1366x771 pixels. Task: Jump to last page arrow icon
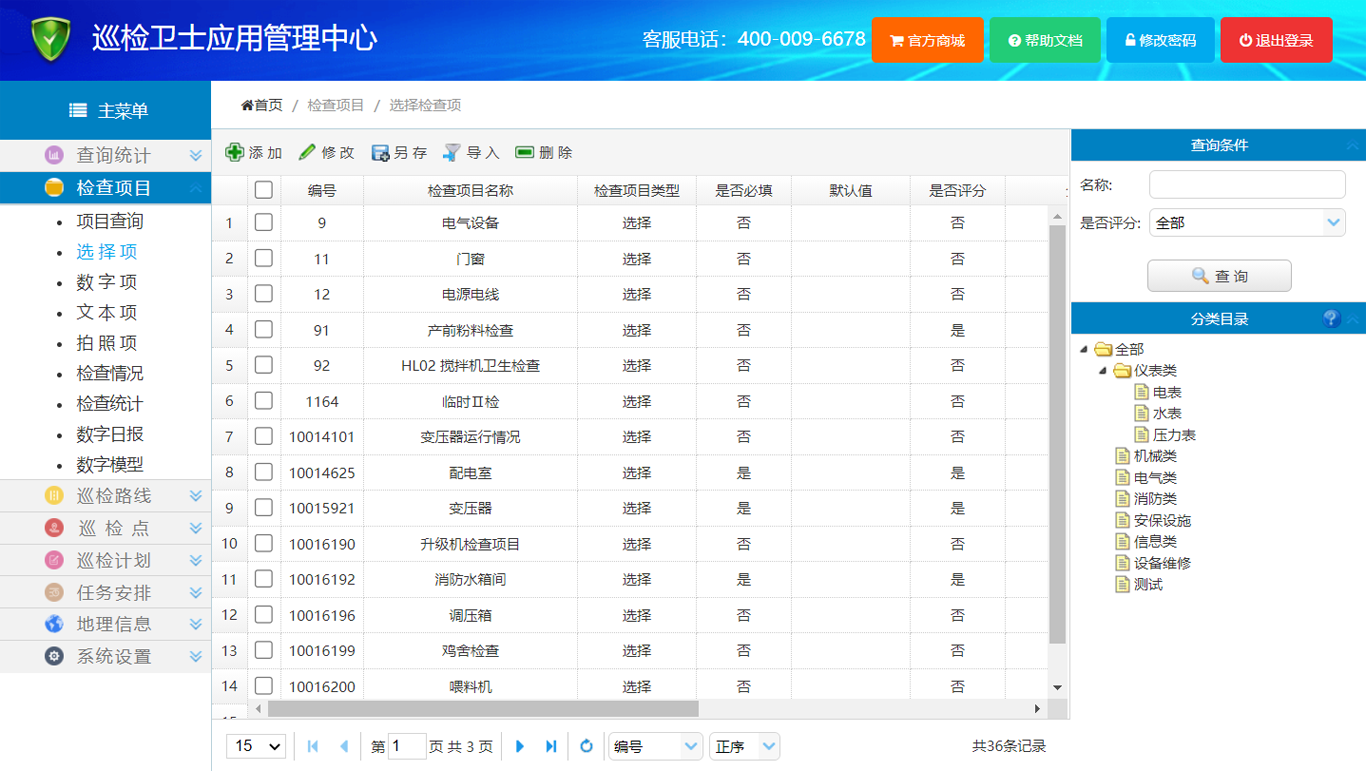pos(551,746)
